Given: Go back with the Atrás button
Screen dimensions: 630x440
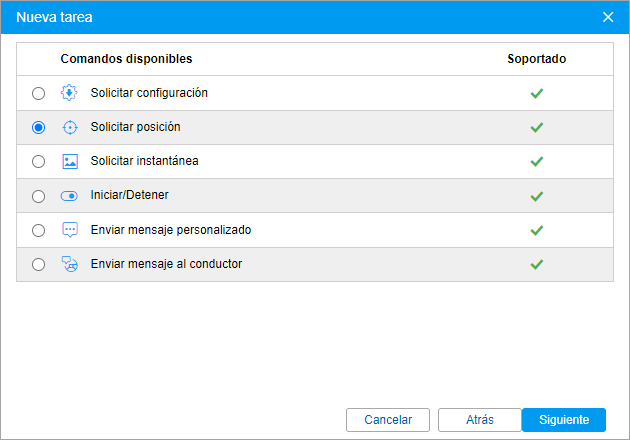Looking at the screenshot, I should click(x=480, y=420).
